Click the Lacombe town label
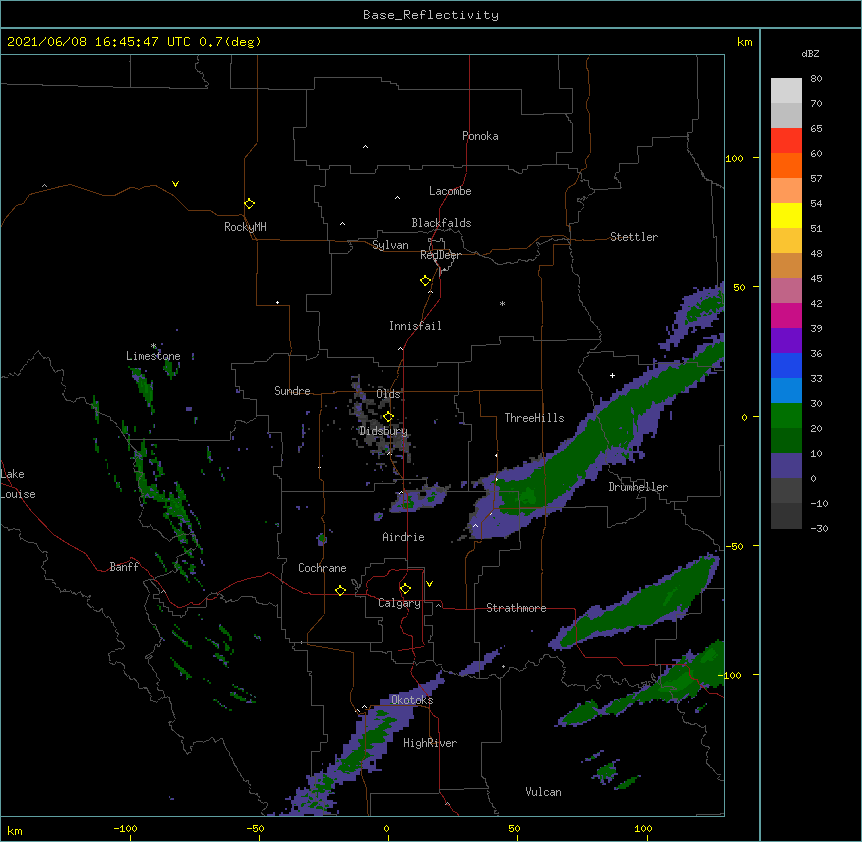This screenshot has height=842, width=862. click(450, 191)
